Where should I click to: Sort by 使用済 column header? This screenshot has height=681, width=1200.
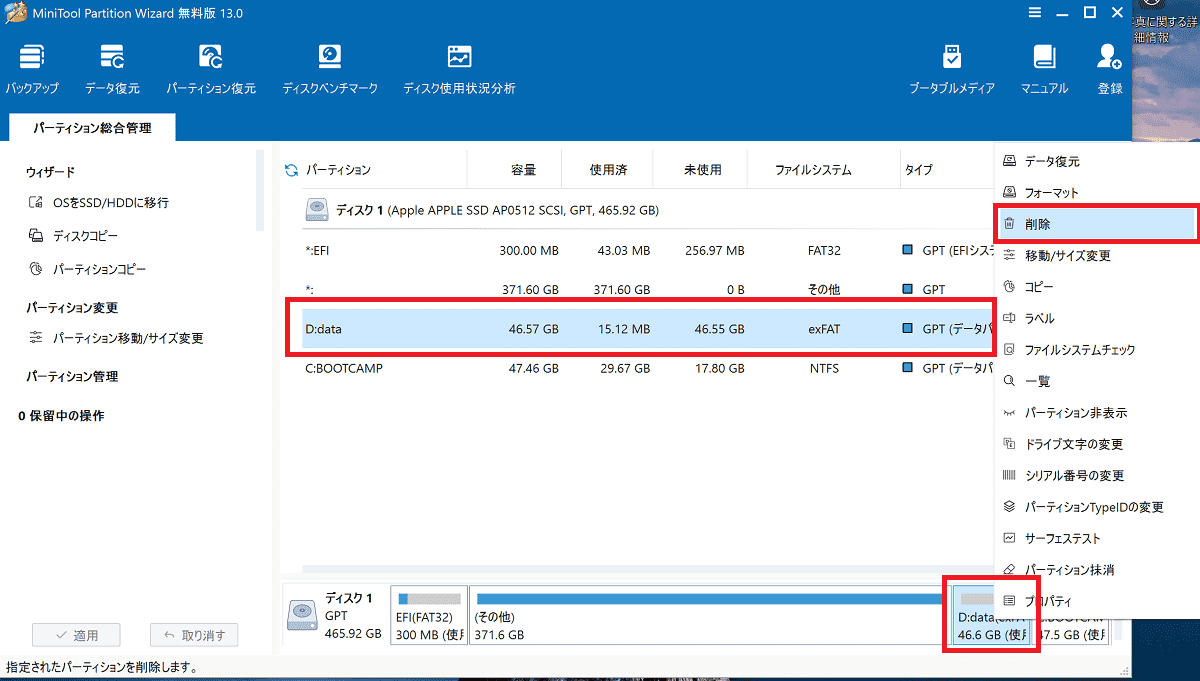point(608,170)
